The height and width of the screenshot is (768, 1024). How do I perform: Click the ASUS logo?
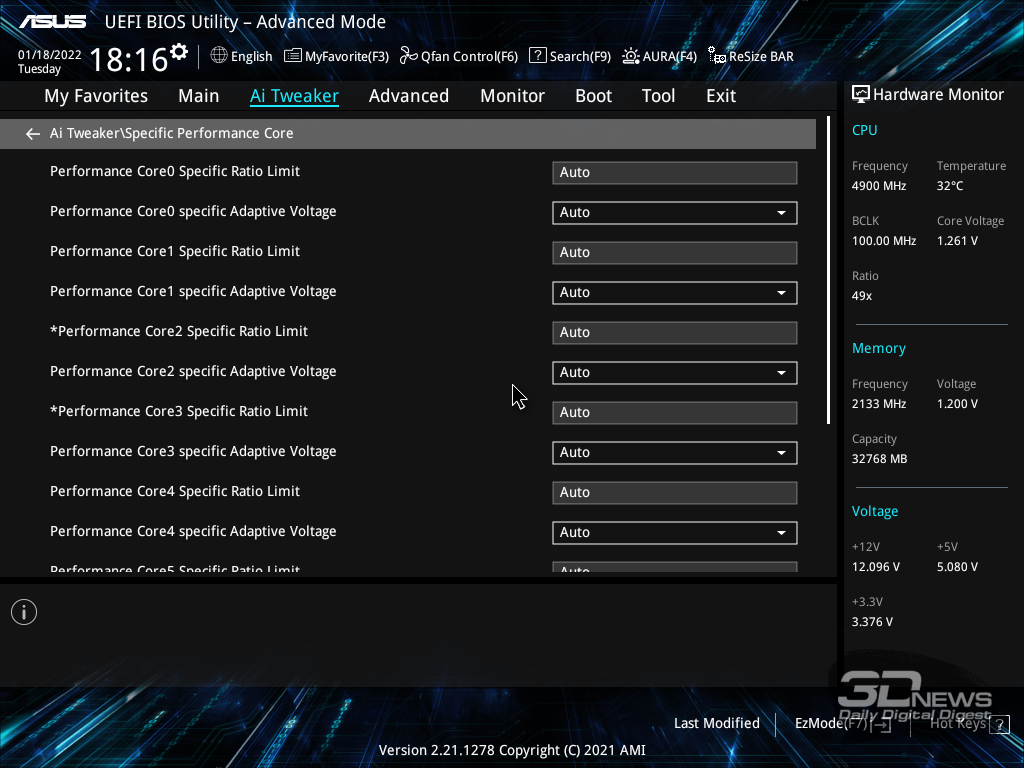coord(52,22)
